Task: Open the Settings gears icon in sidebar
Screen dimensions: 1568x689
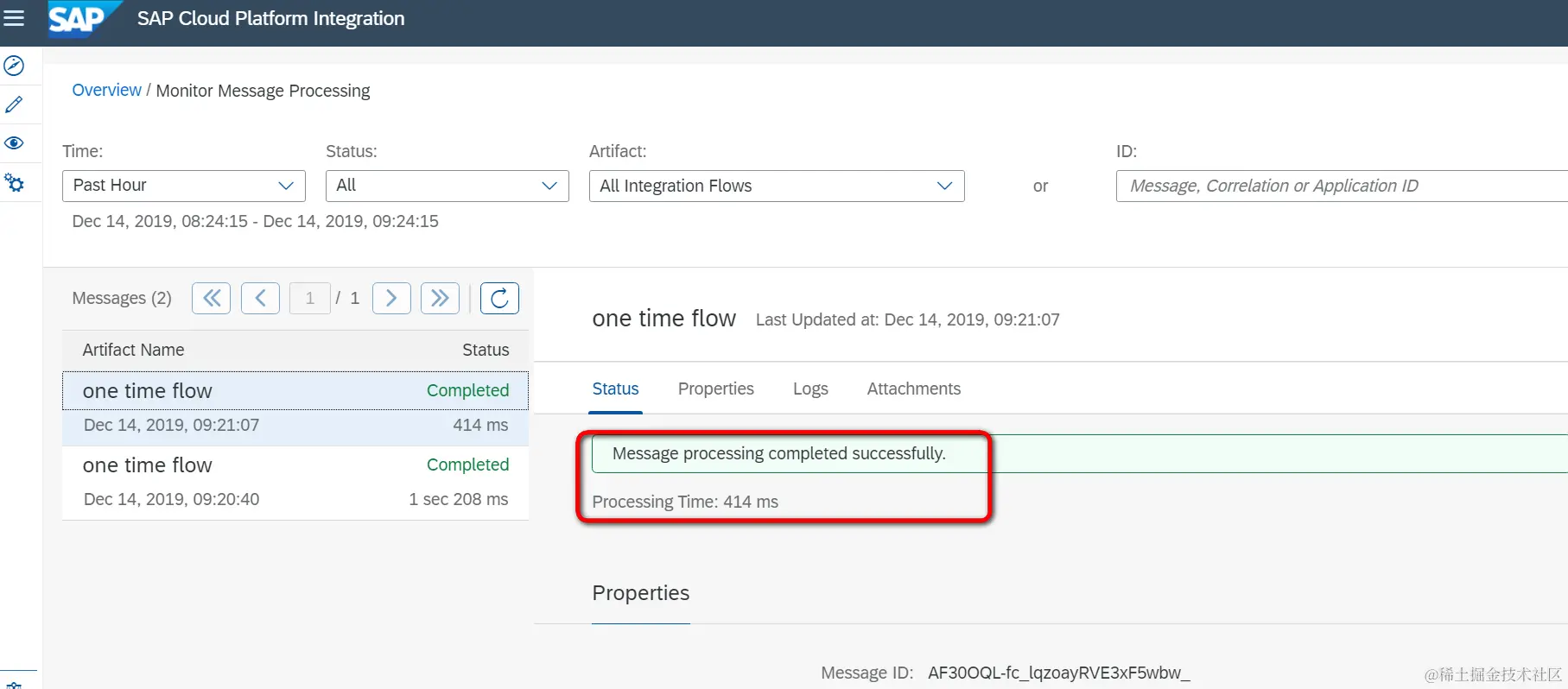Action: pyautogui.click(x=14, y=182)
